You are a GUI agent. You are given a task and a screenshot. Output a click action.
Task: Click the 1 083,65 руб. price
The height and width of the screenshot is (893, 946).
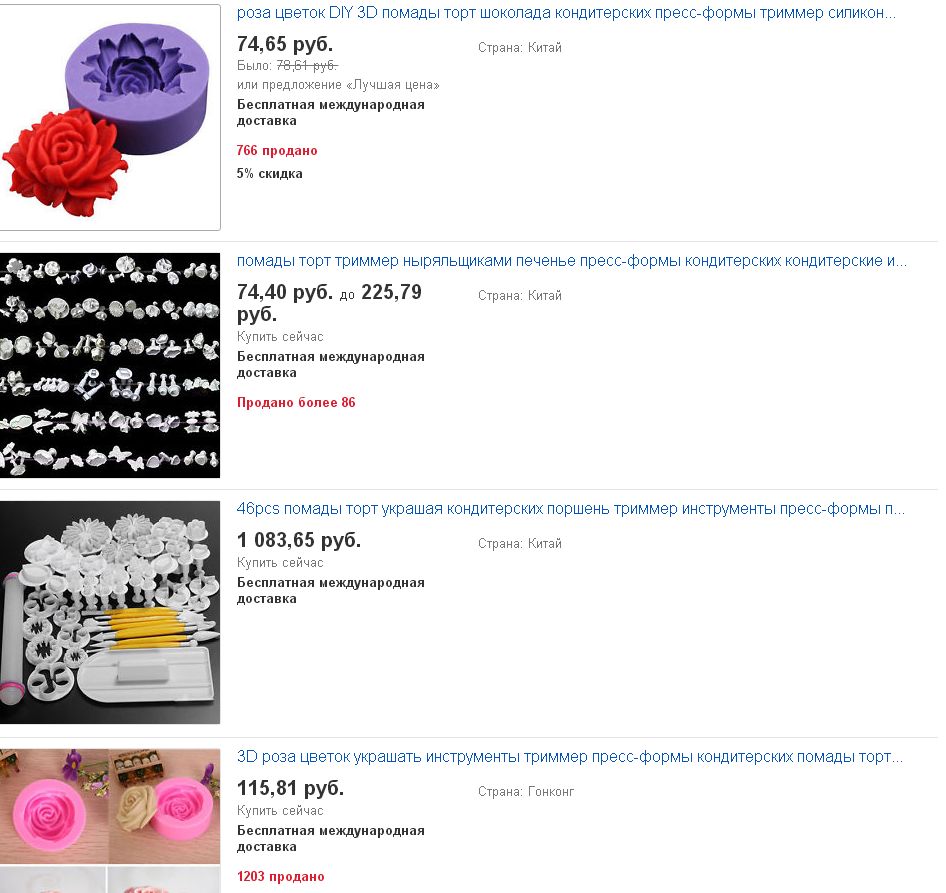pyautogui.click(x=299, y=540)
